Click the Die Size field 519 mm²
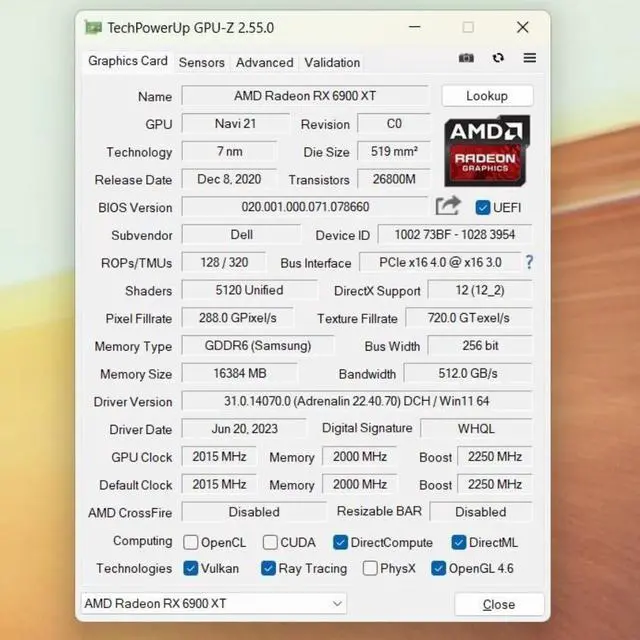The height and width of the screenshot is (640, 640). coord(394,151)
